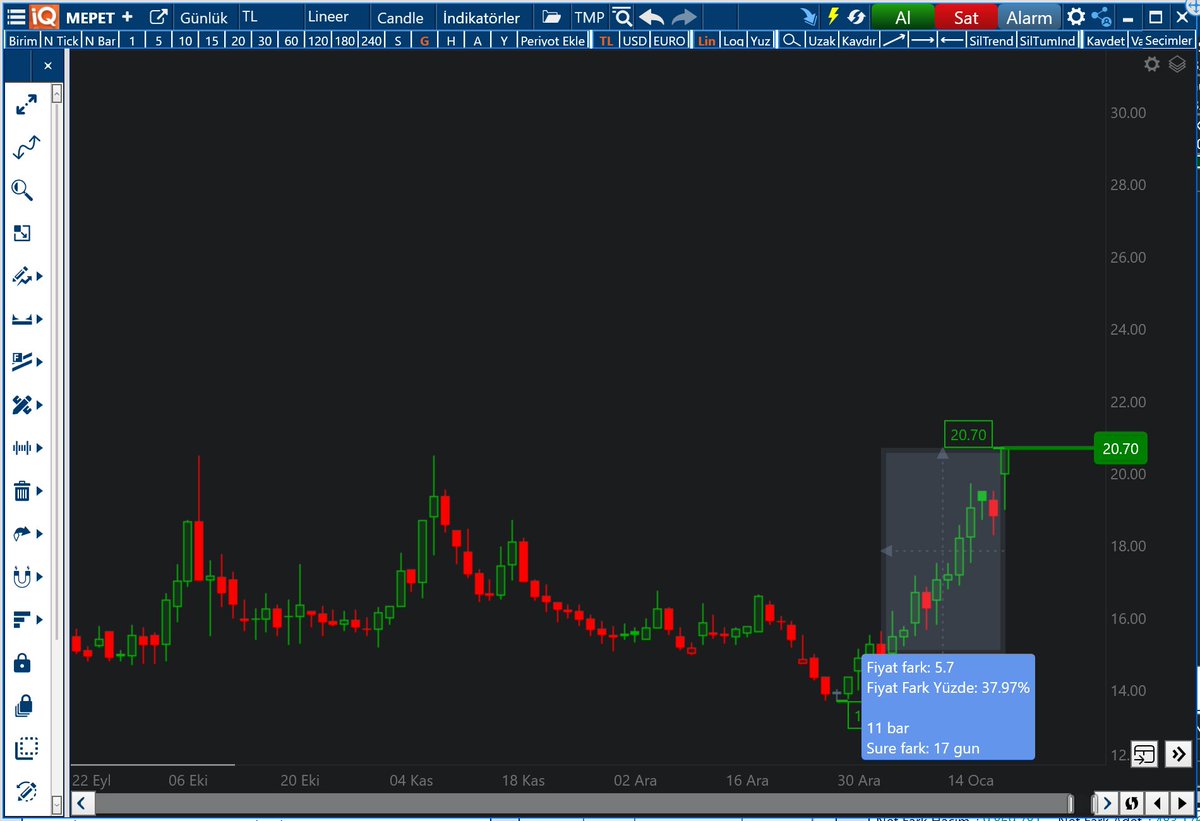Image resolution: width=1200 pixels, height=821 pixels.
Task: Switch currency to EURO
Action: [668, 41]
